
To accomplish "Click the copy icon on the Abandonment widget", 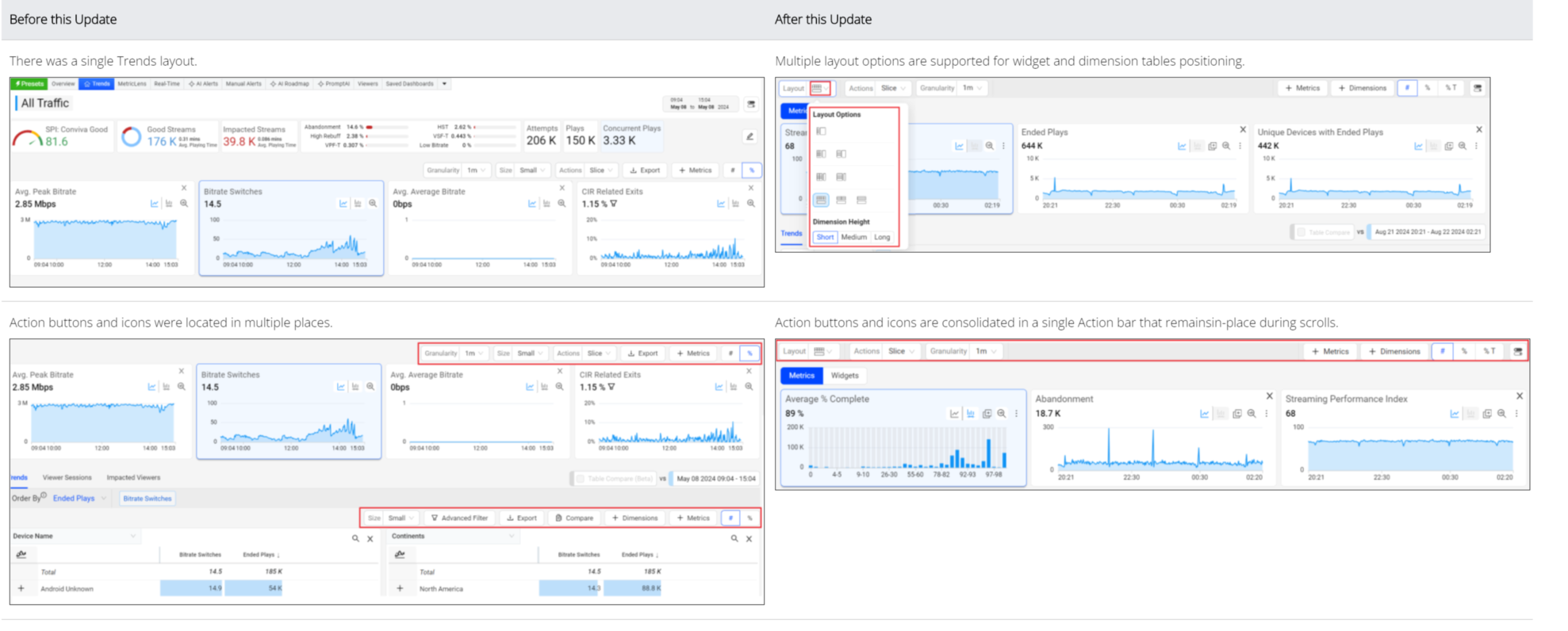I will coord(1236,414).
